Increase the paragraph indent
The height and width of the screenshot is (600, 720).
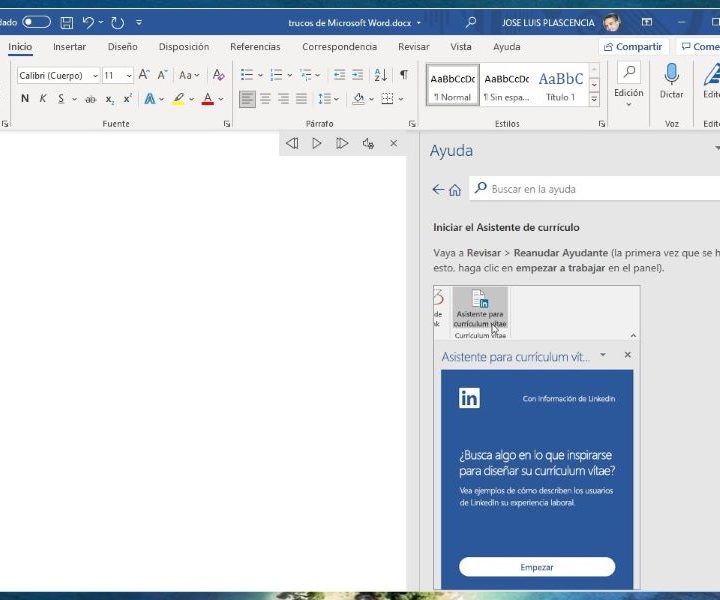coord(357,74)
